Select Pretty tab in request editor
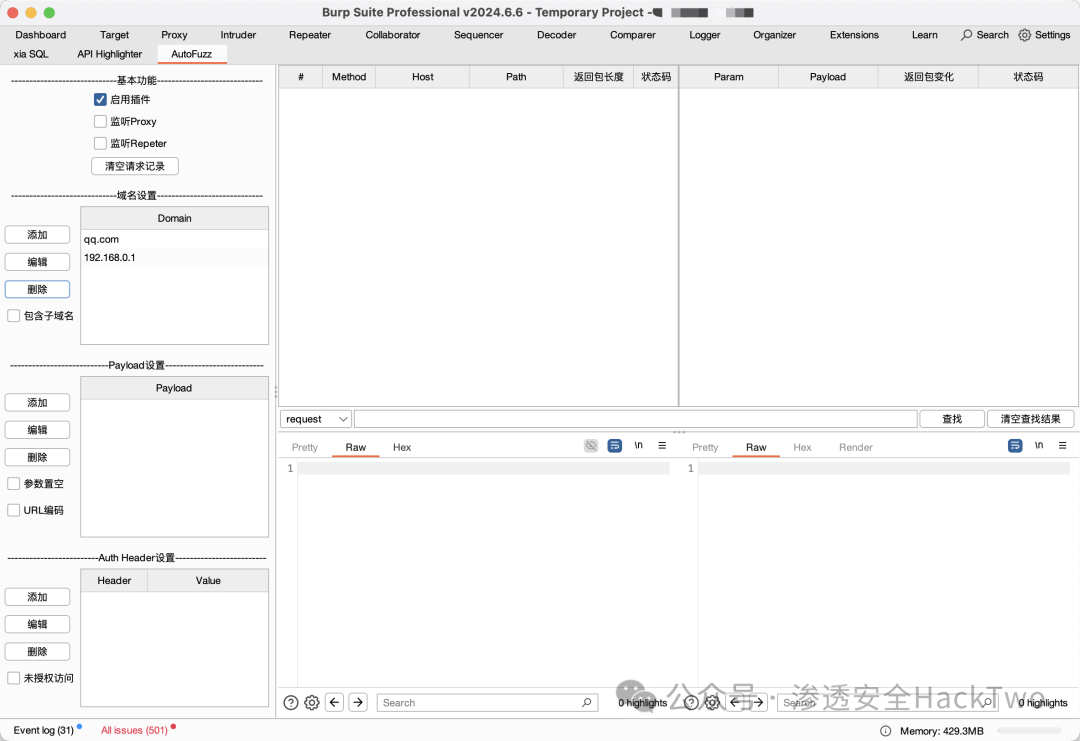The width and height of the screenshot is (1080, 741). tap(304, 447)
